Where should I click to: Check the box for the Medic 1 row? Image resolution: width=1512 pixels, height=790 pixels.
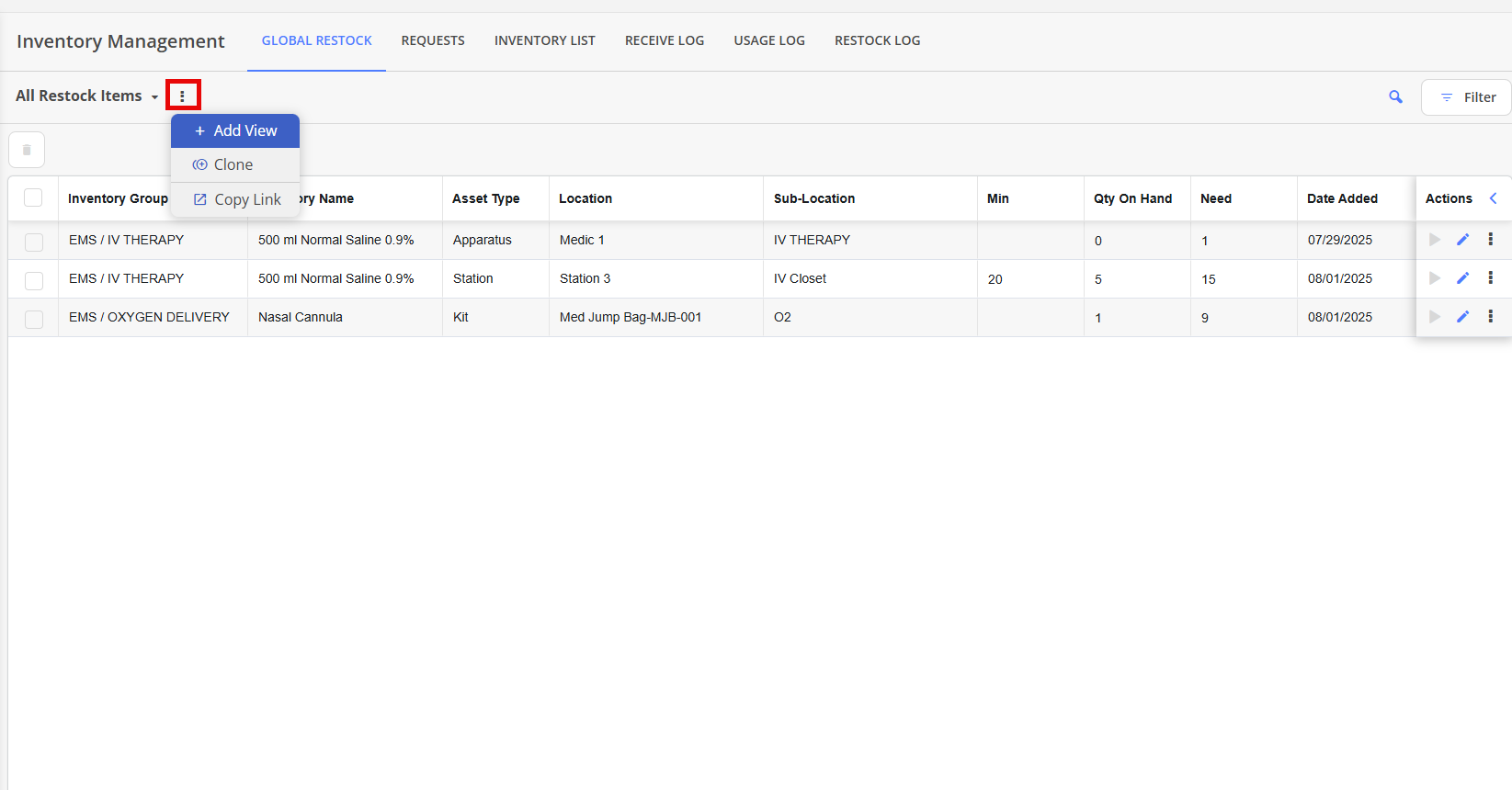[x=34, y=243]
